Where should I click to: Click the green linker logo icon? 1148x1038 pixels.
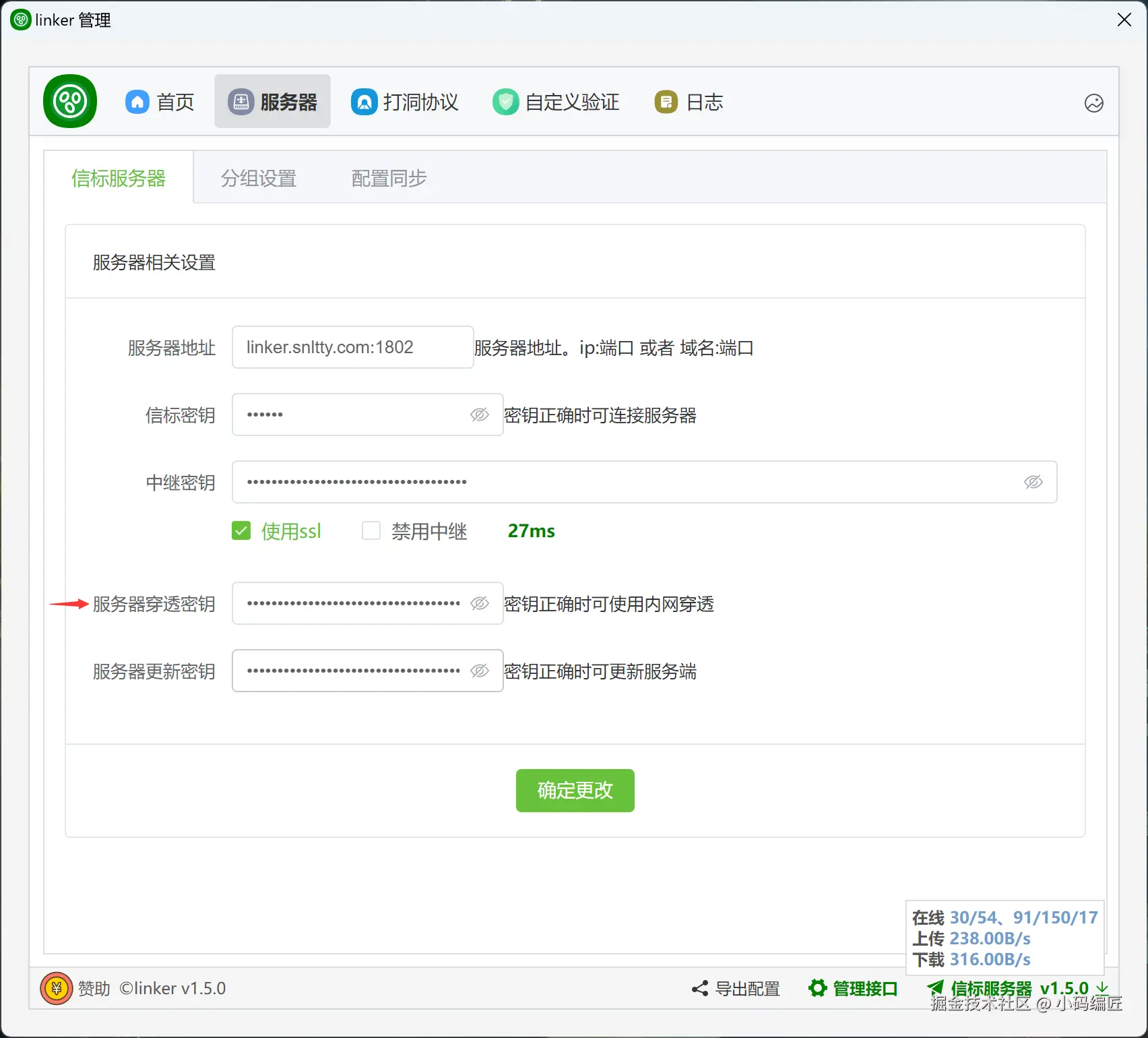(x=70, y=101)
